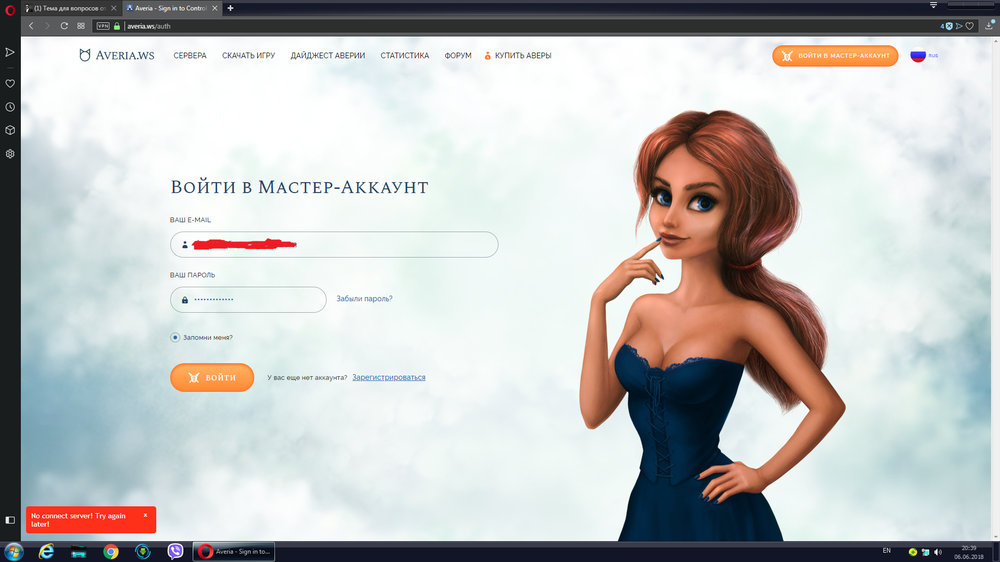Click the Speed Dial grid icon
1000x562 pixels.
coord(79,26)
